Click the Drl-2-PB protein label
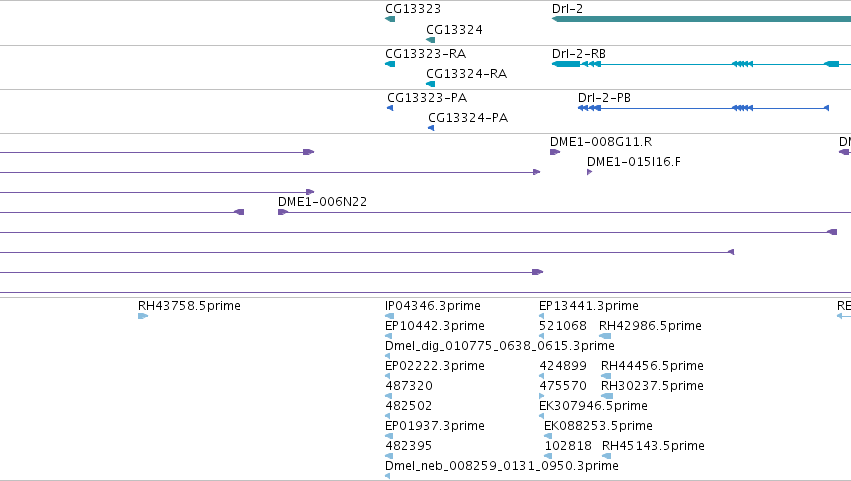 pyautogui.click(x=604, y=98)
